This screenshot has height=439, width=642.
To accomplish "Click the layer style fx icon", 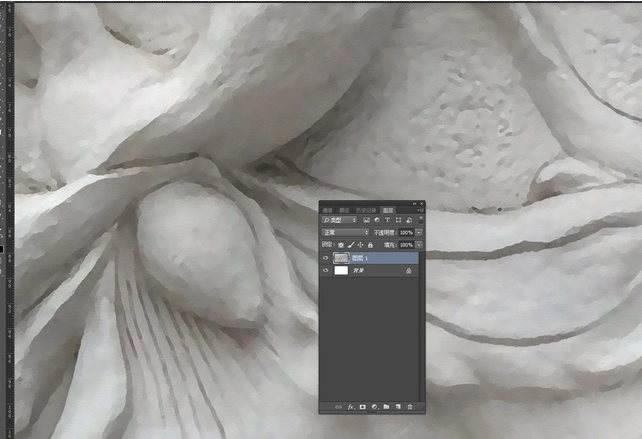I will click(x=349, y=407).
